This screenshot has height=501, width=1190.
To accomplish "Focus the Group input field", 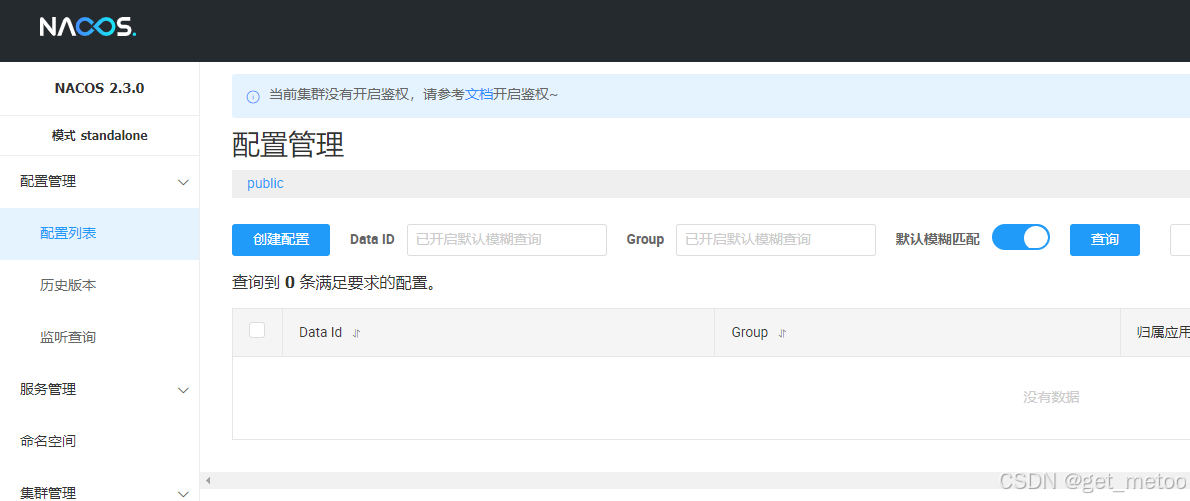I will tap(776, 240).
